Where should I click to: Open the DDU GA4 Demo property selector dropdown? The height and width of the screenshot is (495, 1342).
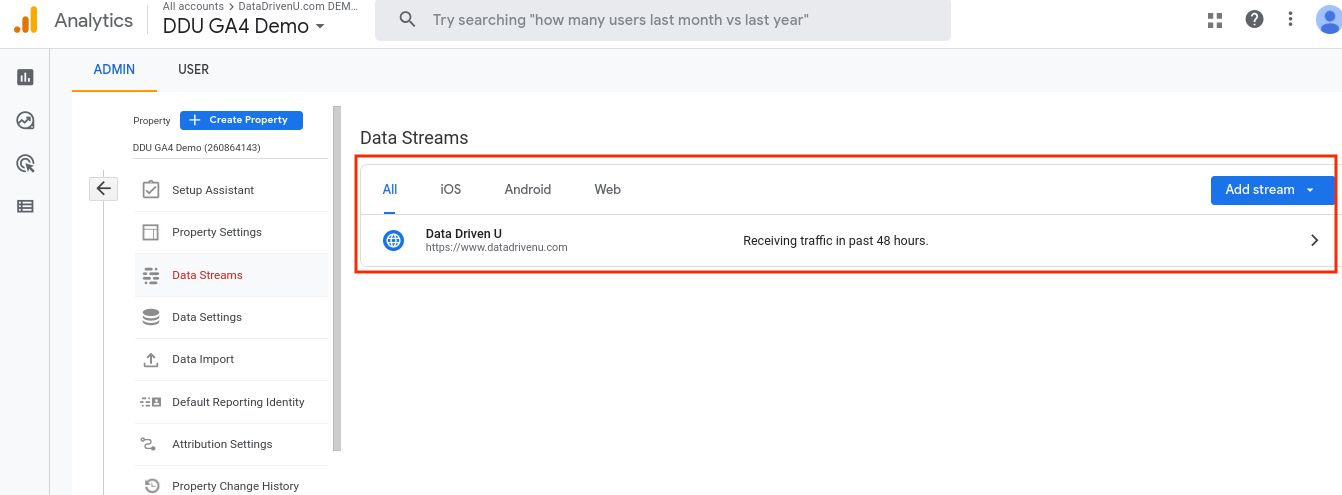[x=244, y=26]
